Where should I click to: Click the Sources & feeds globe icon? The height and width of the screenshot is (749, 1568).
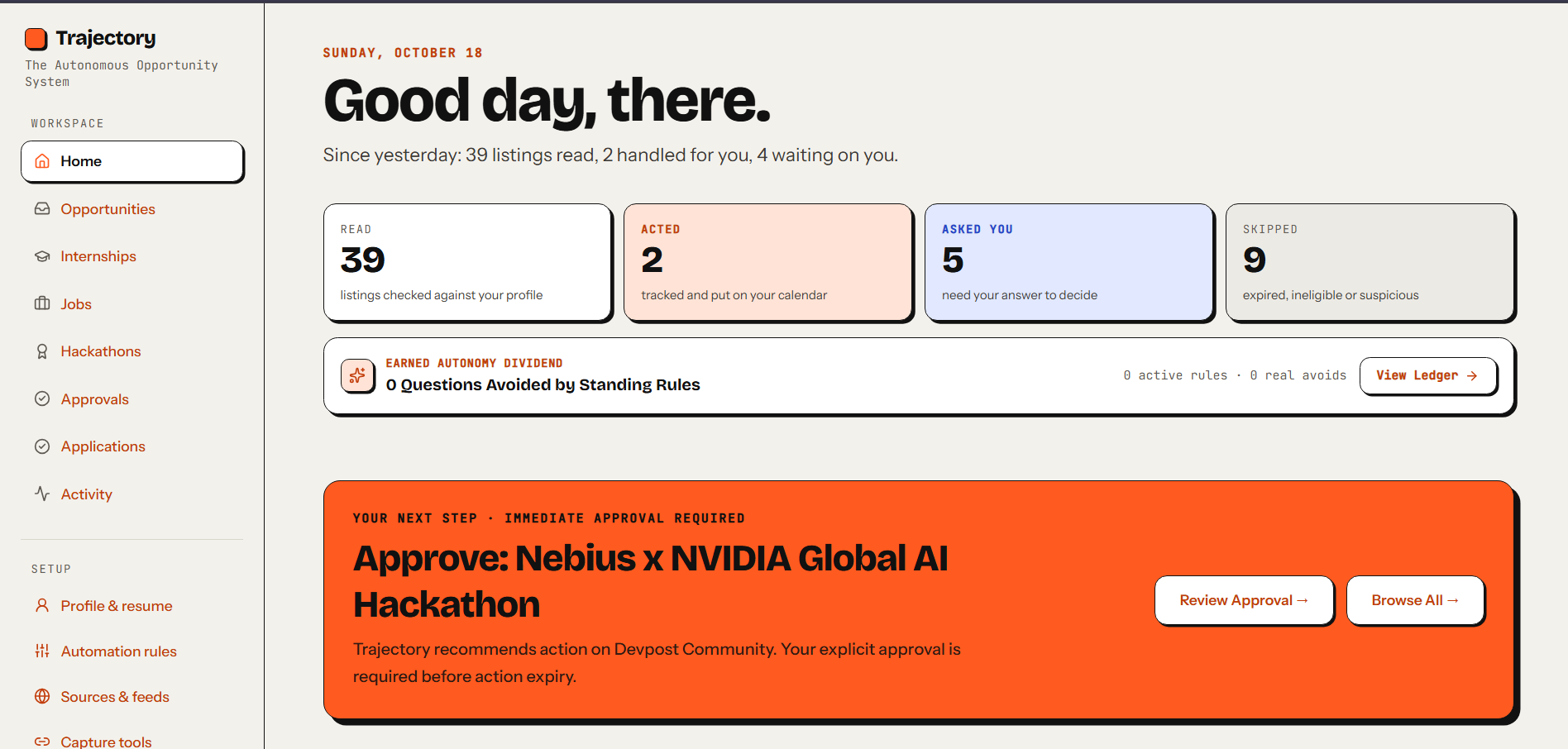(x=42, y=696)
